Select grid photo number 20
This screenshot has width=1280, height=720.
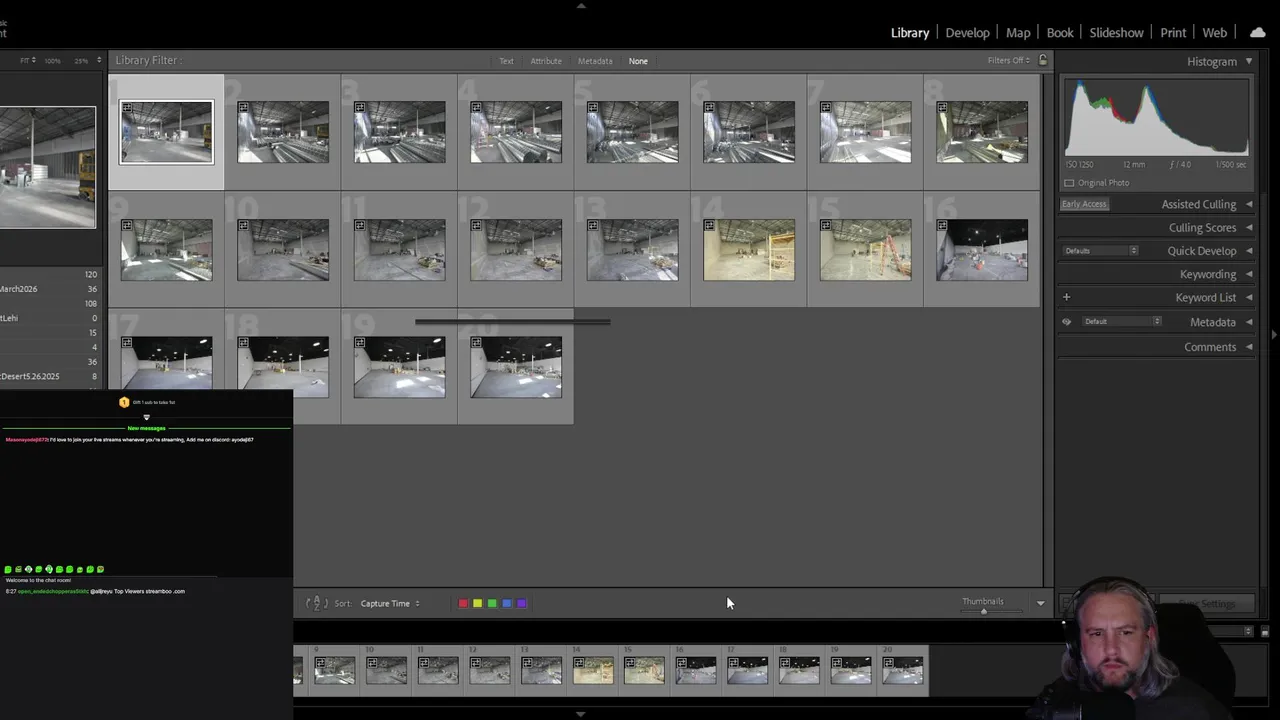click(x=516, y=367)
